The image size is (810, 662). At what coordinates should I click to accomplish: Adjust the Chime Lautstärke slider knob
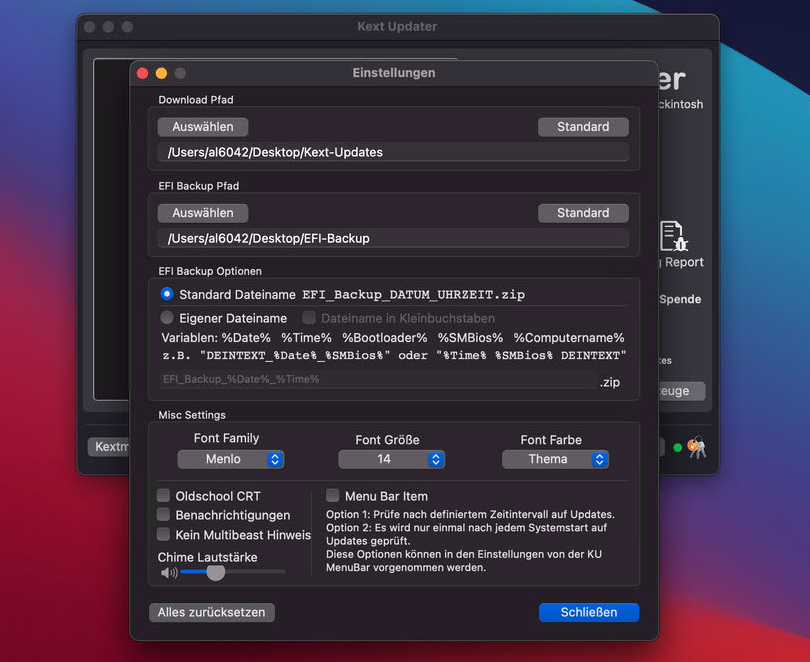[215, 572]
